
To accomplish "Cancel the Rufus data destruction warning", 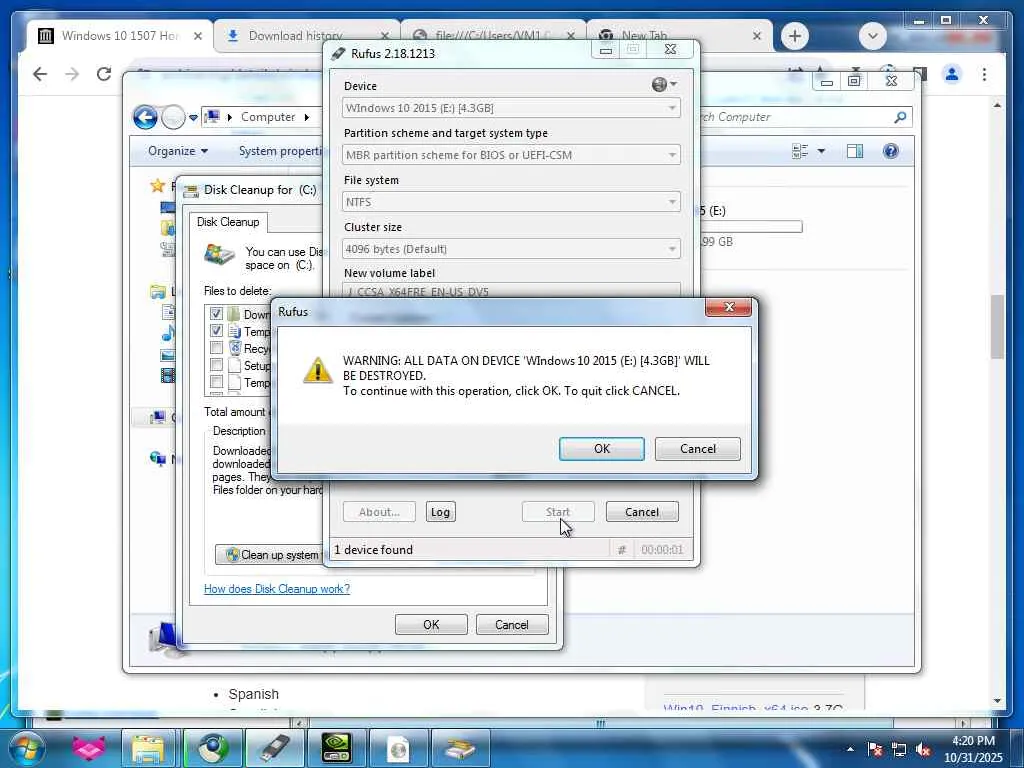I will pos(697,449).
